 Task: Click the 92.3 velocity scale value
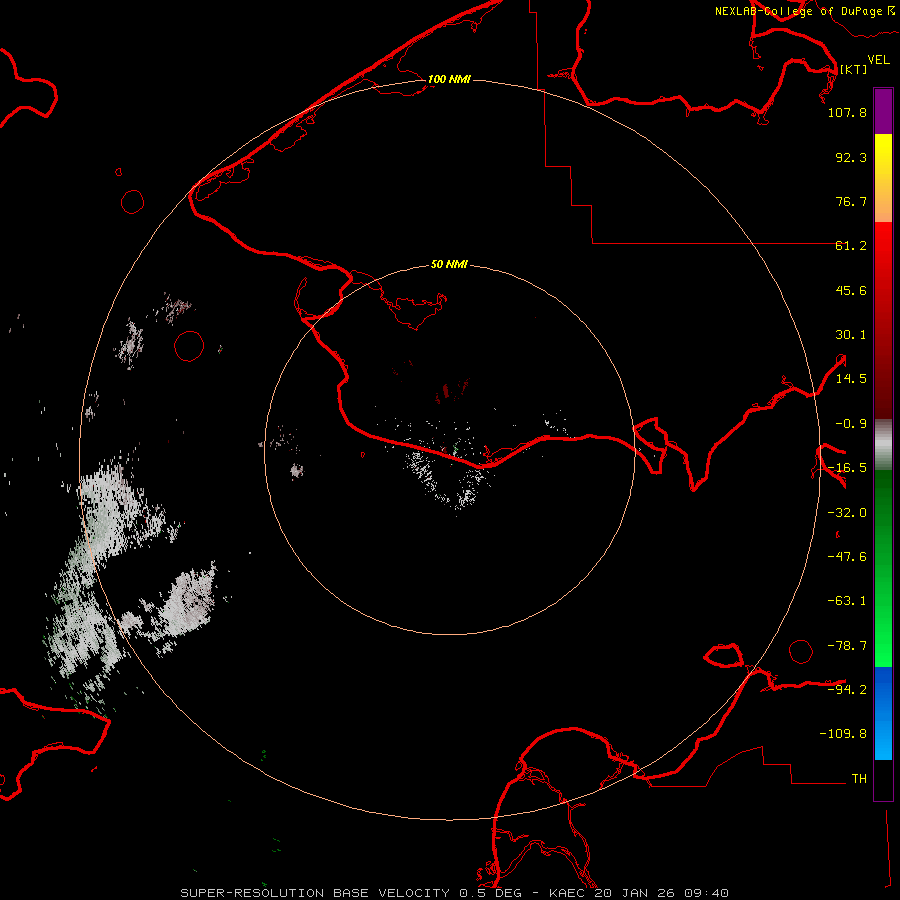point(851,157)
